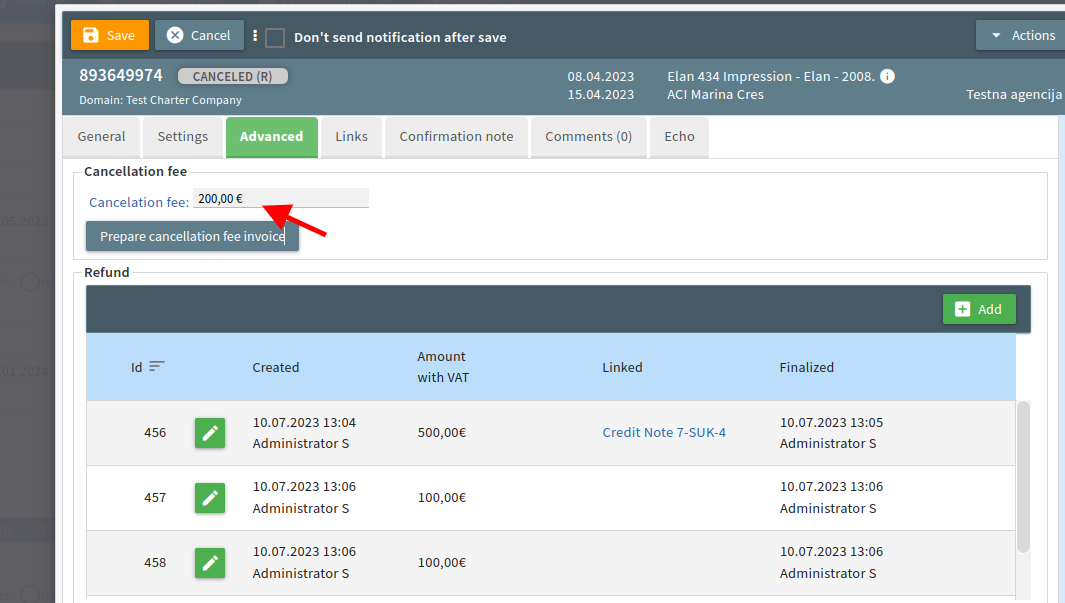Image resolution: width=1065 pixels, height=603 pixels.
Task: Switch to the Settings tab
Action: pos(183,136)
